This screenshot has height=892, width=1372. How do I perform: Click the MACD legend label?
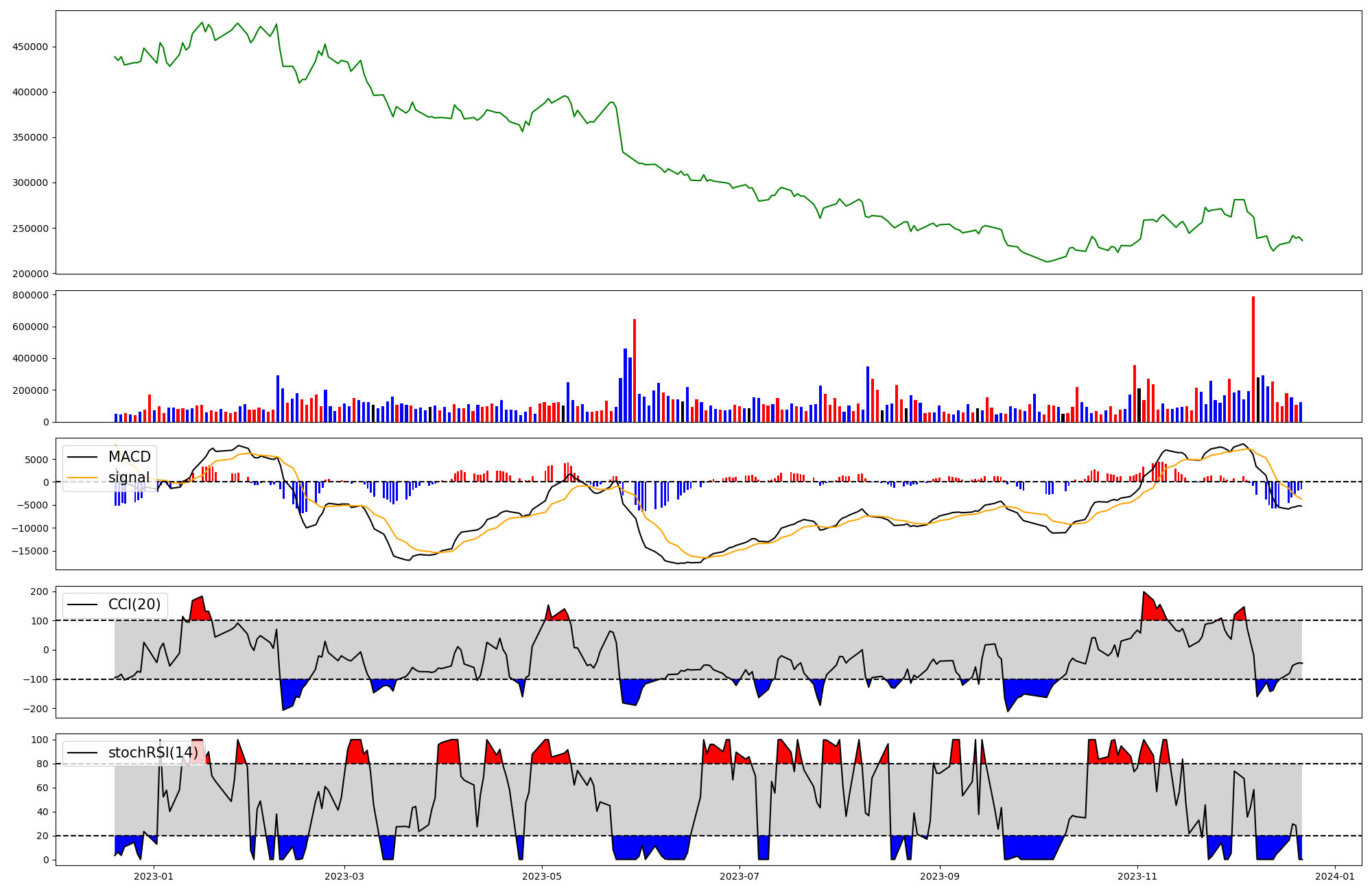pyautogui.click(x=129, y=457)
